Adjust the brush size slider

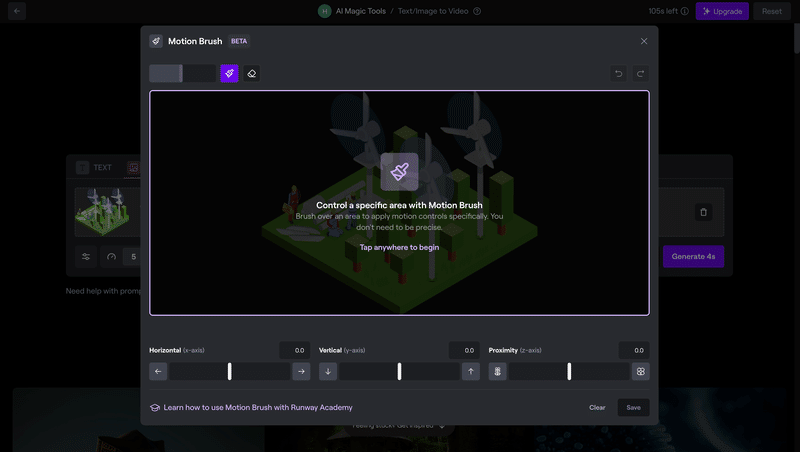coord(182,73)
